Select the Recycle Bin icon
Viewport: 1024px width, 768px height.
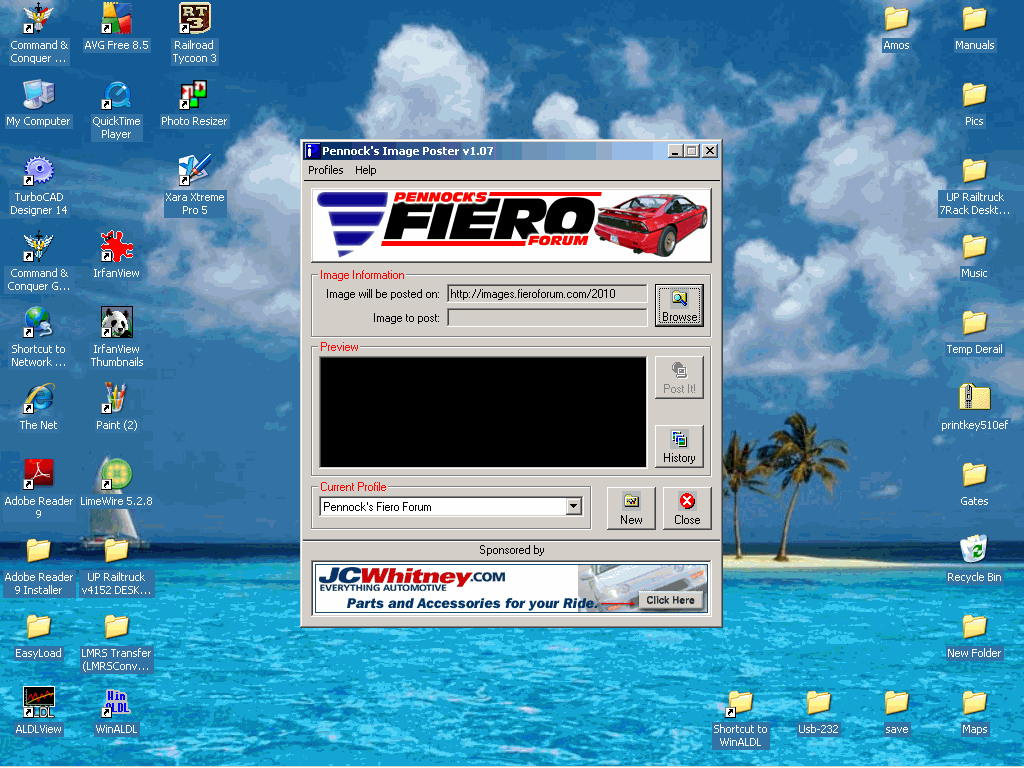click(x=974, y=559)
